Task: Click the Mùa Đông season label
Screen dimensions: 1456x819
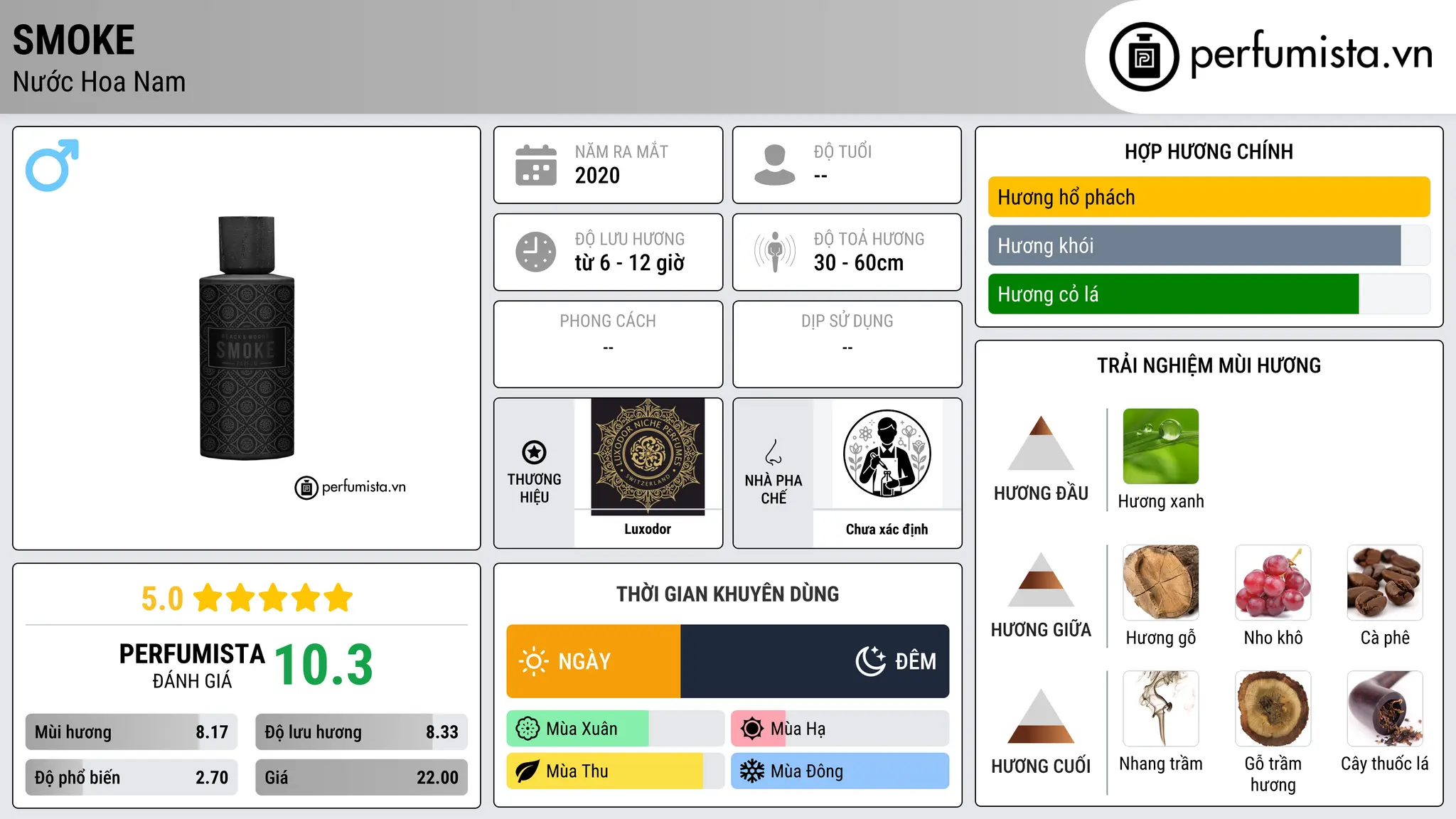Action: 807,771
